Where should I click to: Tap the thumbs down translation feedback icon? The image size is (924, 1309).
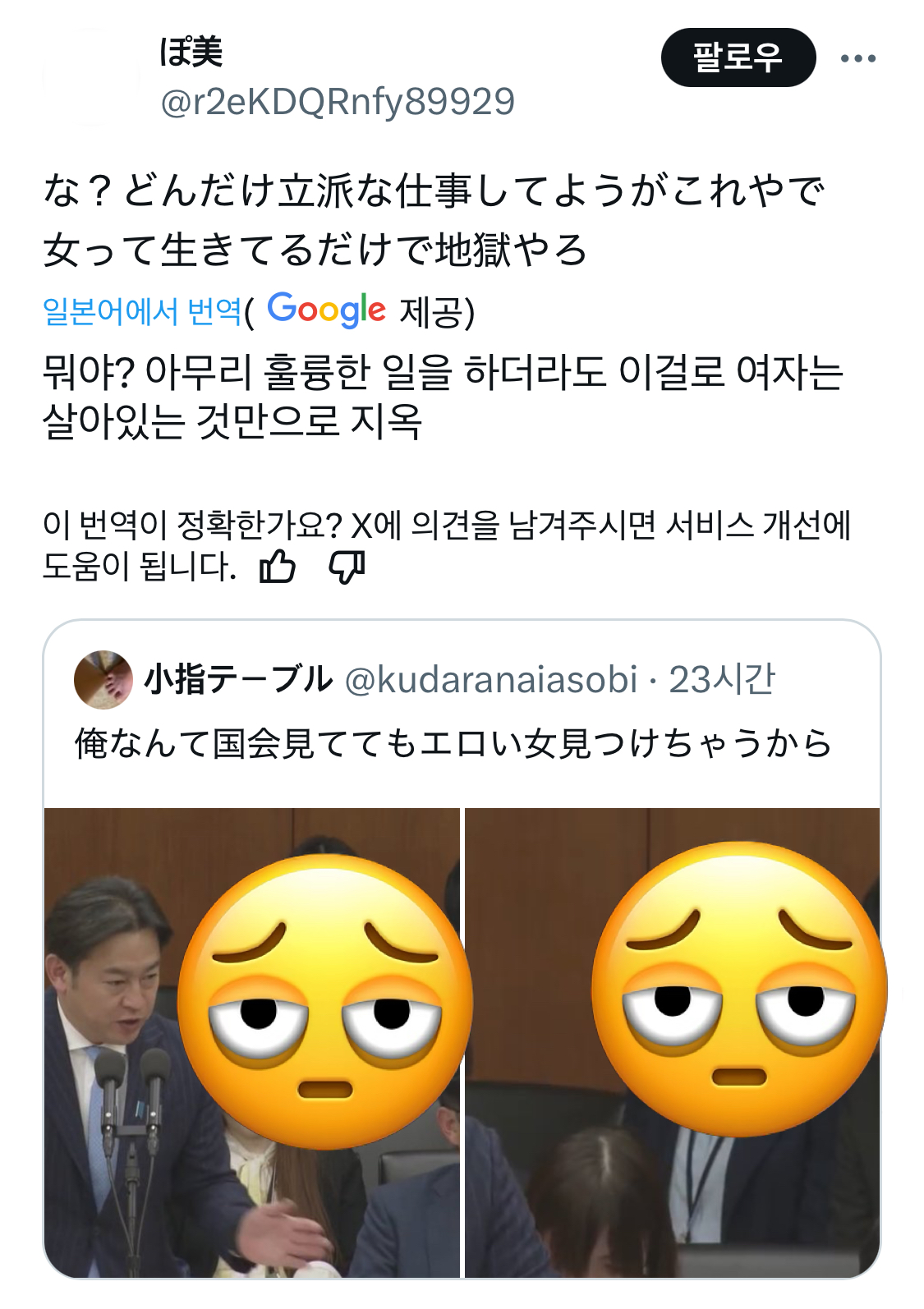(x=347, y=567)
